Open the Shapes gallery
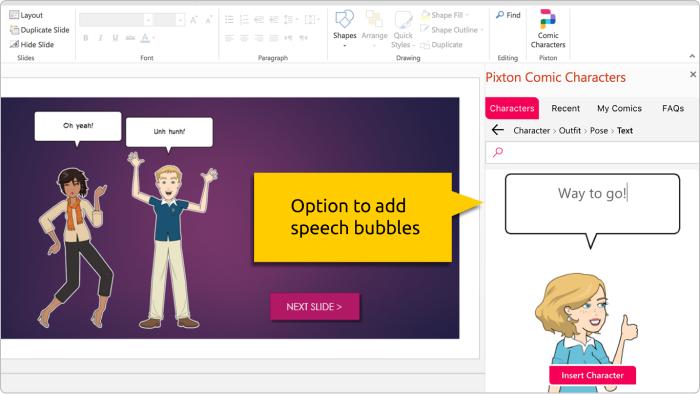The height and width of the screenshot is (394, 700). (345, 28)
